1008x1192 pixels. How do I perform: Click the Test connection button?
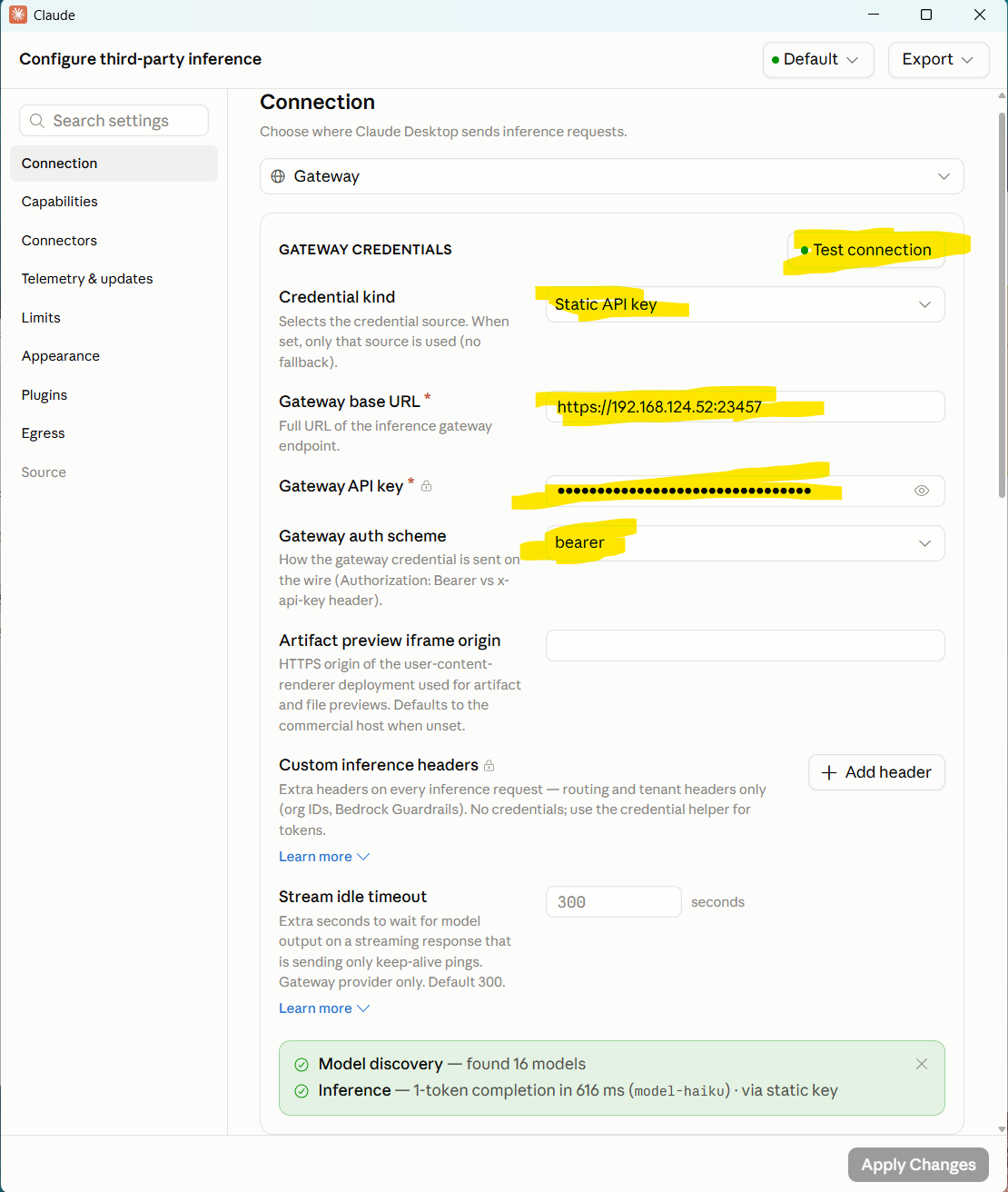[865, 250]
